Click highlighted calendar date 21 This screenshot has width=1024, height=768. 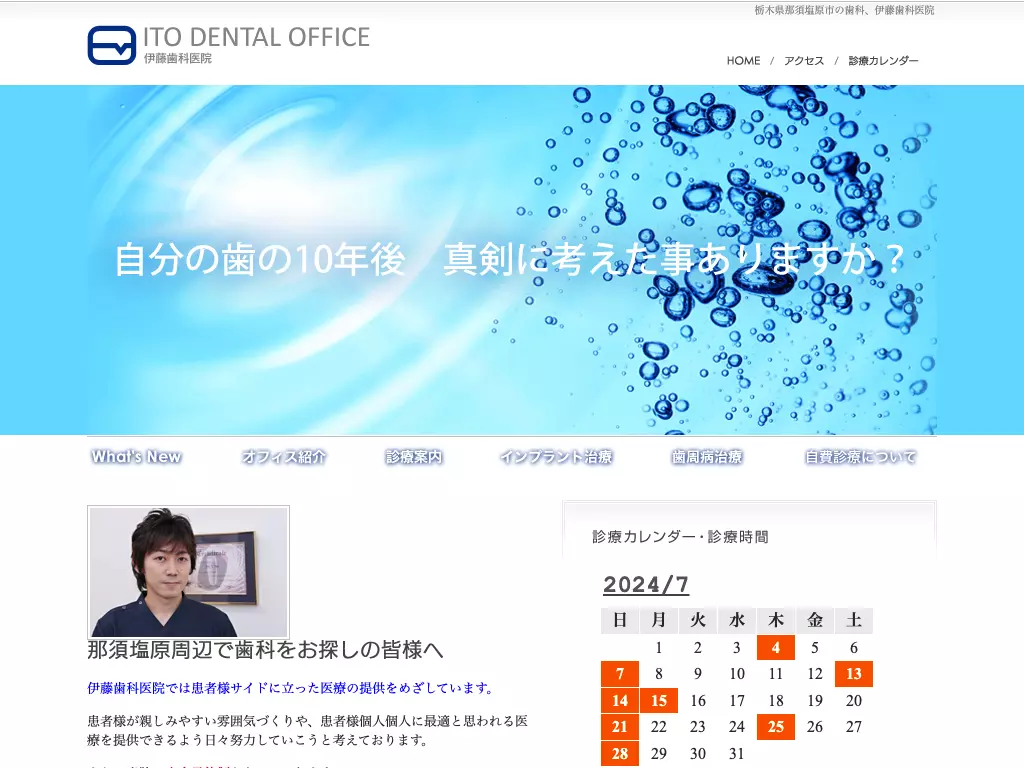tap(620, 727)
